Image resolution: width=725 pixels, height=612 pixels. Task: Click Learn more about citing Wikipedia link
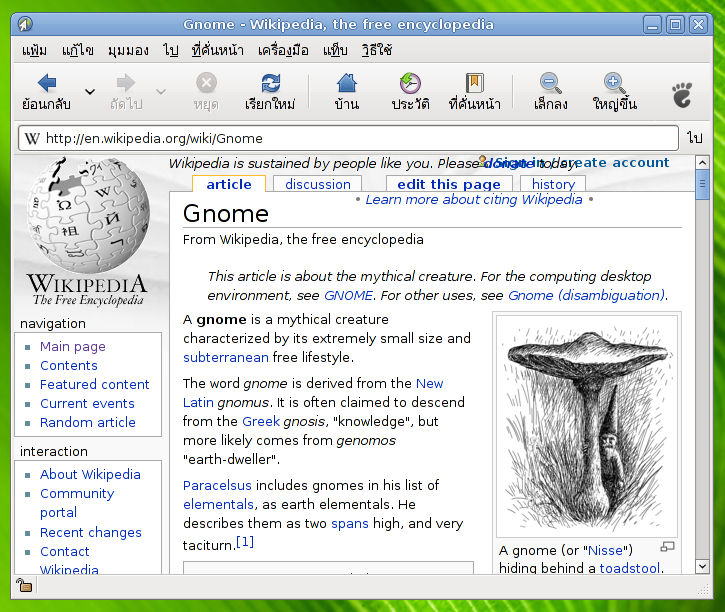474,200
